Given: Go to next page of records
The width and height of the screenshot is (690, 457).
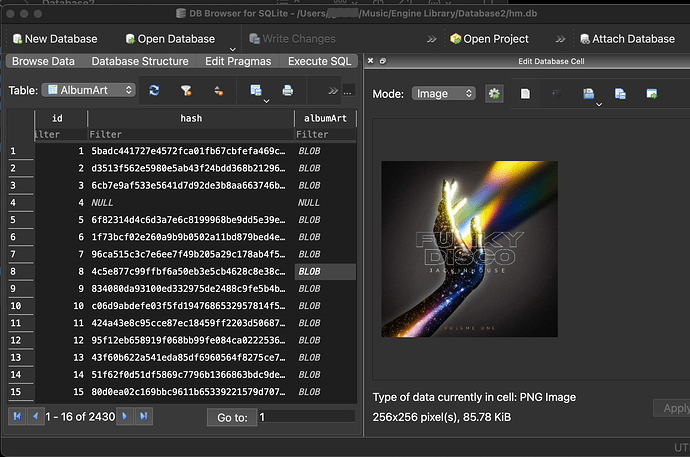Looking at the screenshot, I should pos(125,416).
